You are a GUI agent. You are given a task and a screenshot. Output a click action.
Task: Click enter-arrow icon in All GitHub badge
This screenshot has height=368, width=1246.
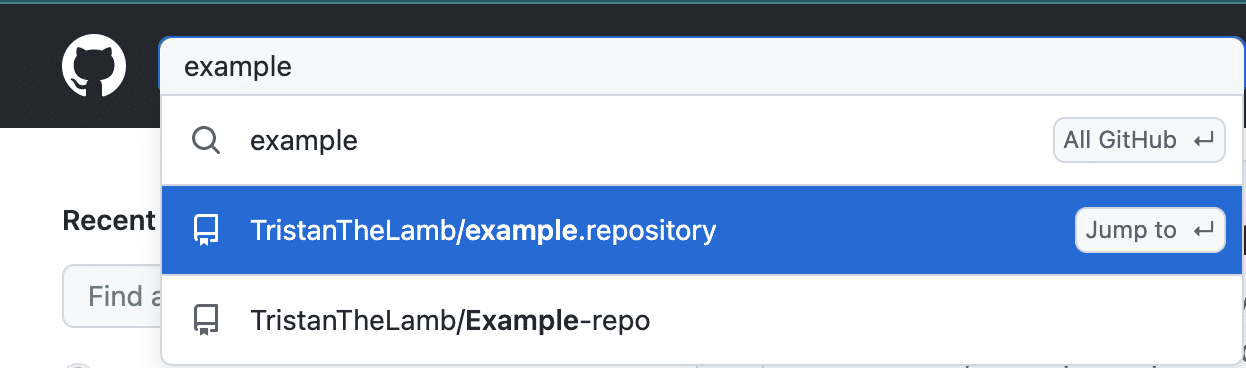coord(1203,141)
